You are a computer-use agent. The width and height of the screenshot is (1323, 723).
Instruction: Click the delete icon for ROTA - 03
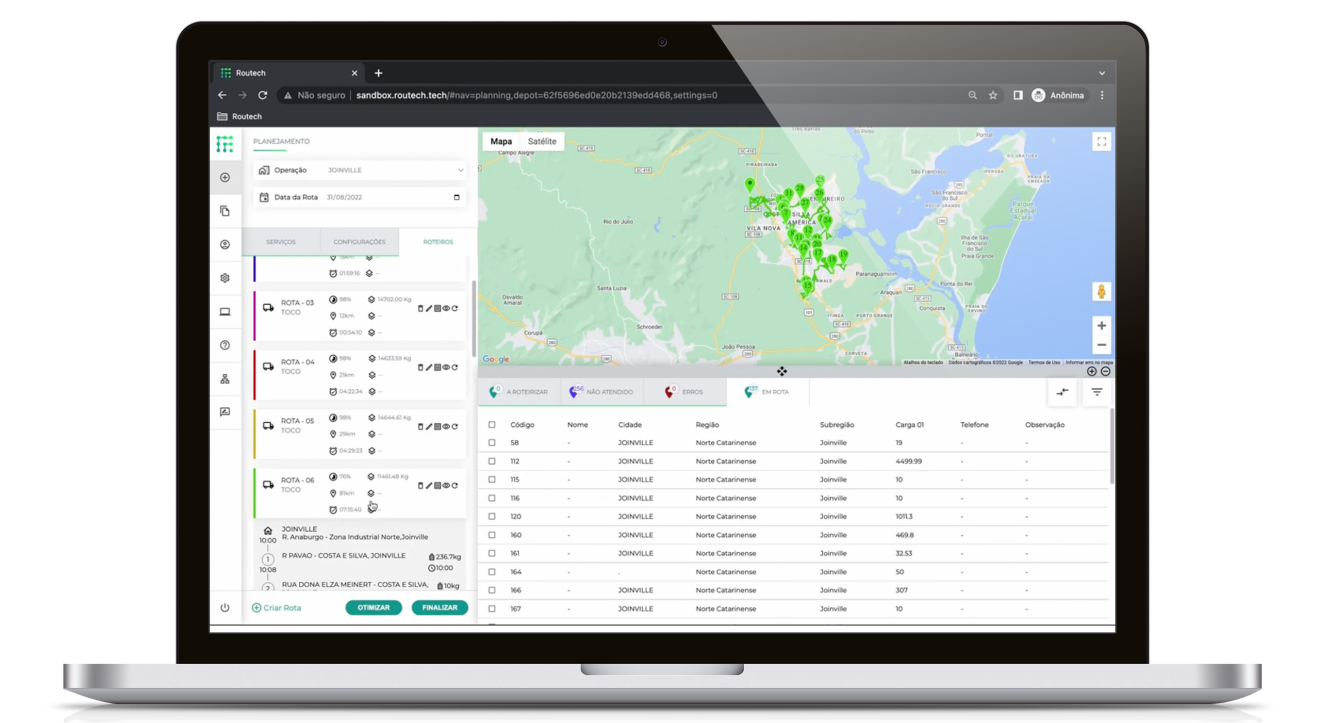[x=420, y=308]
